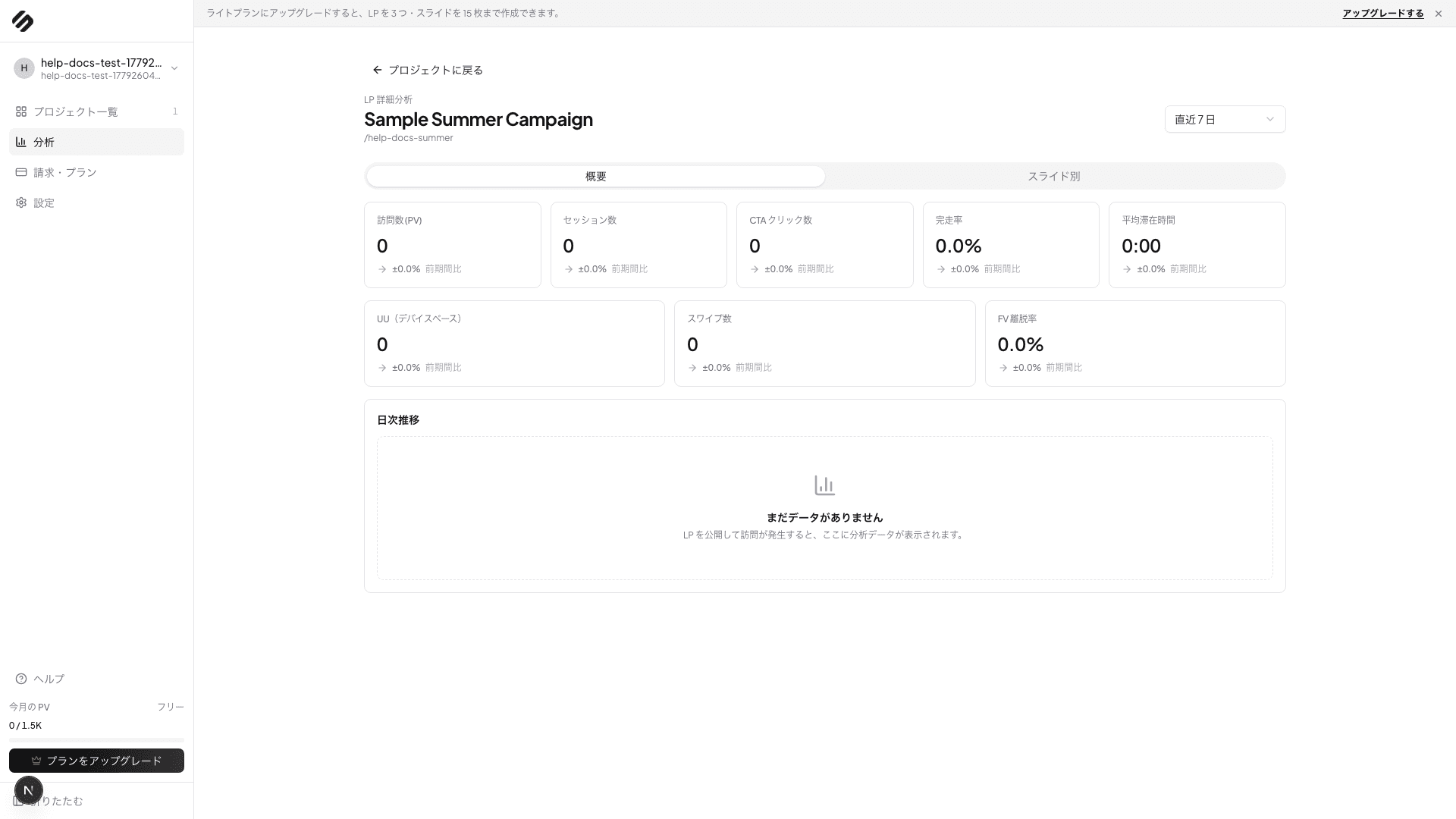Click the monthly PV usage progress bar

(96, 739)
